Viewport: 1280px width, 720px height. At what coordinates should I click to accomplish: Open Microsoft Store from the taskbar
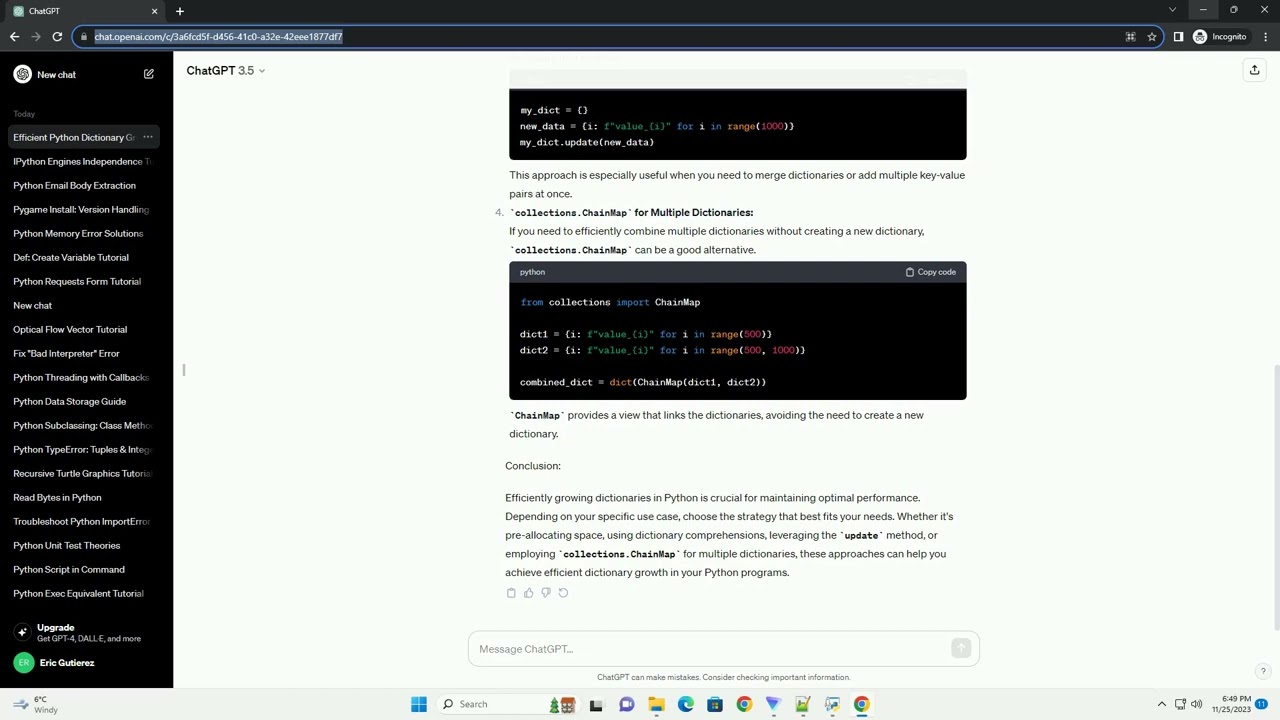click(x=714, y=704)
